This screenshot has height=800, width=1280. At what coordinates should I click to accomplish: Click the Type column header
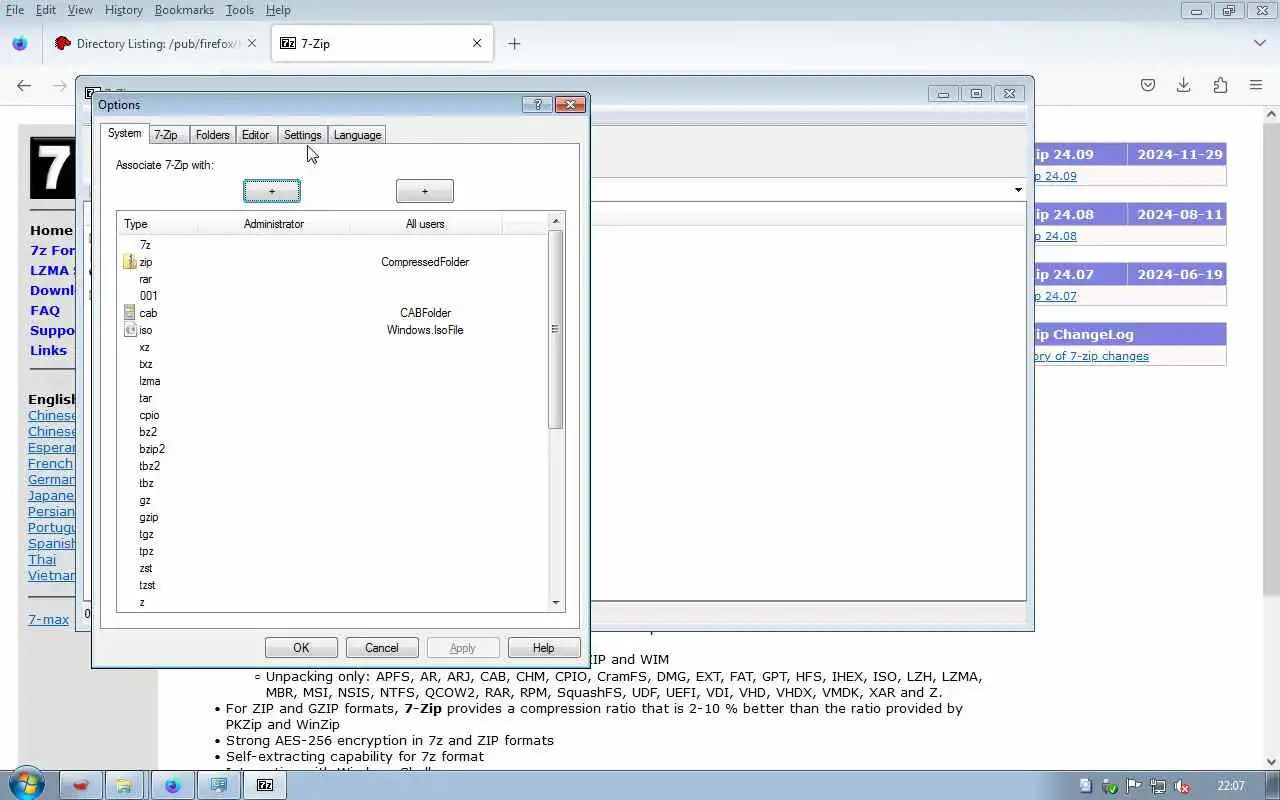pyautogui.click(x=157, y=224)
